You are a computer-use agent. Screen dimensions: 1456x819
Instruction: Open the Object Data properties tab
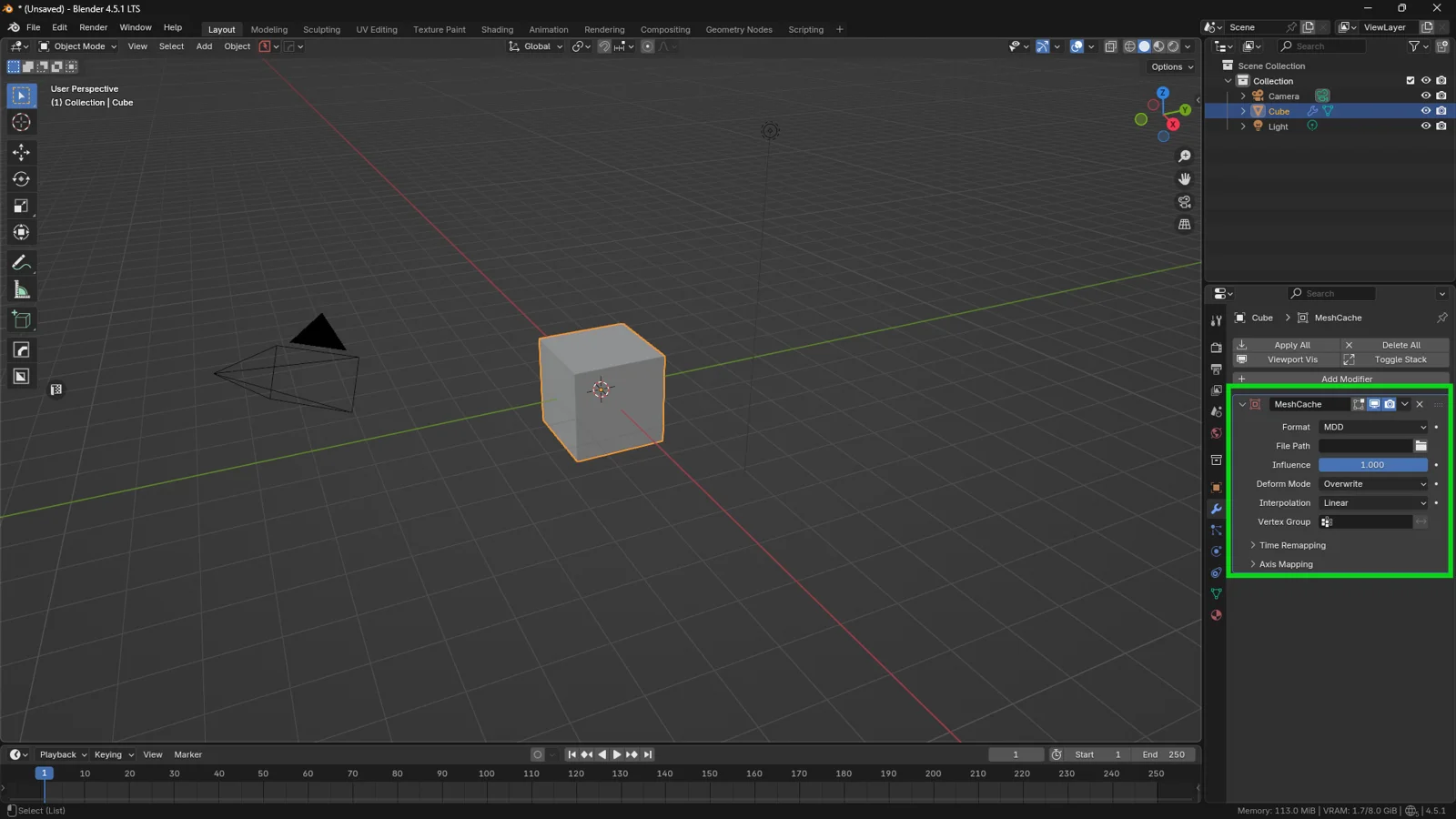(x=1216, y=594)
